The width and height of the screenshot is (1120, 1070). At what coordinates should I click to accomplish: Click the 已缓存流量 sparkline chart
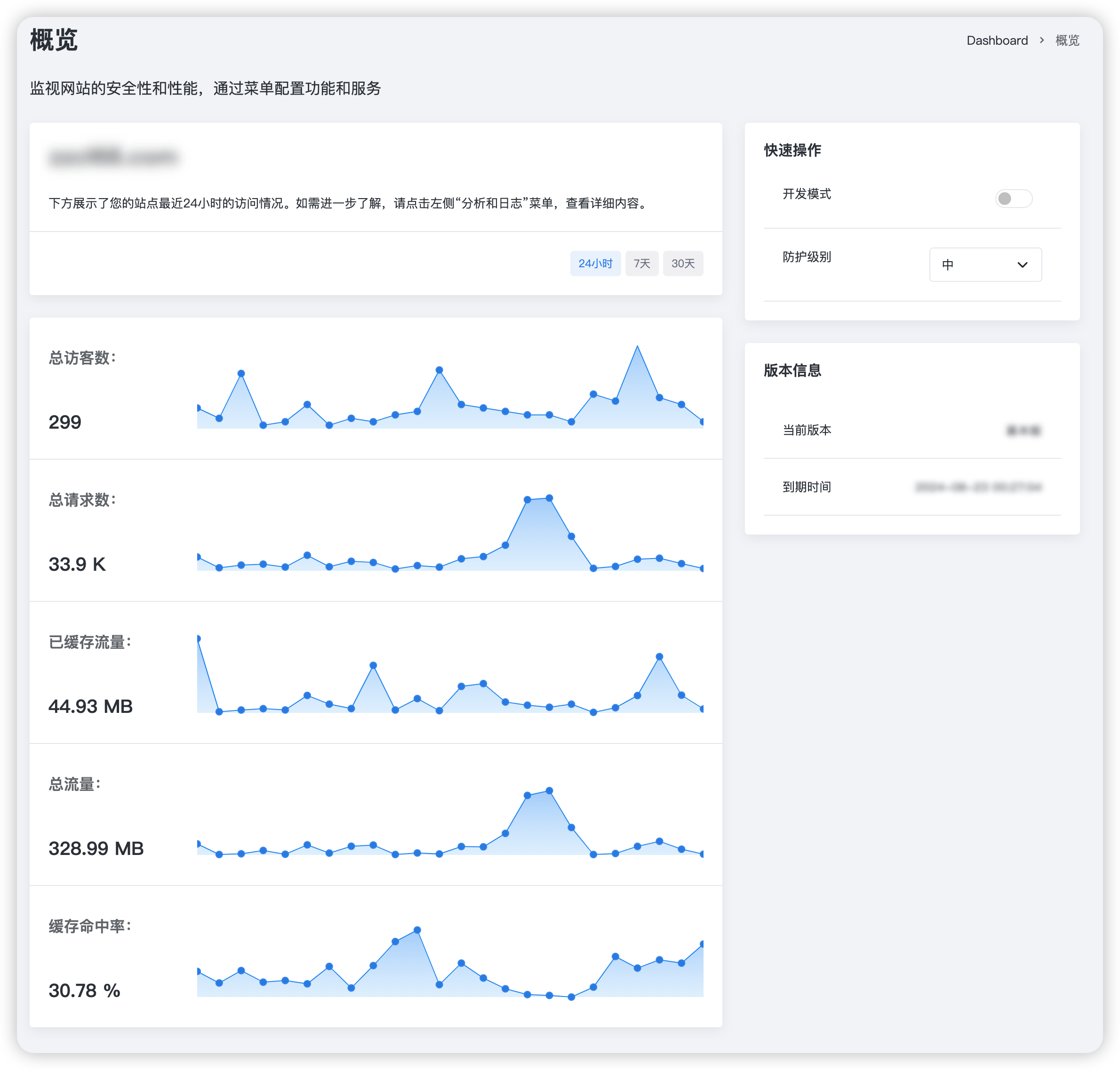pos(450,673)
